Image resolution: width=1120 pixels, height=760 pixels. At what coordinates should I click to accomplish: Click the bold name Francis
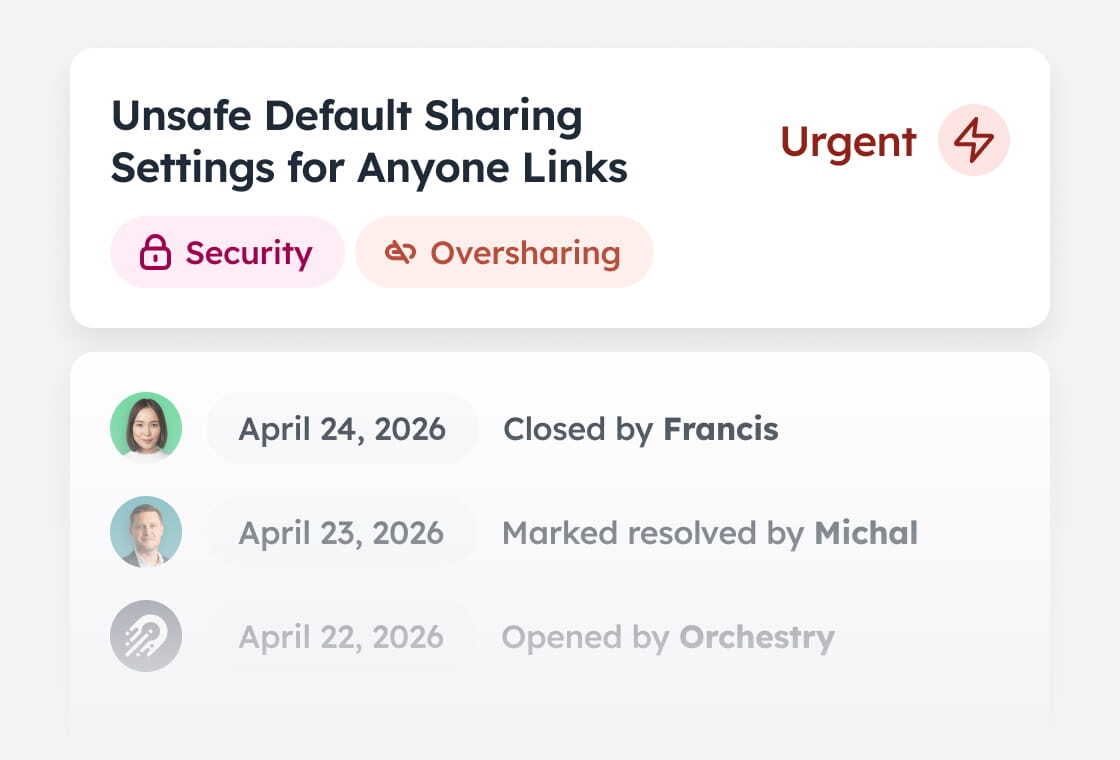coord(721,429)
